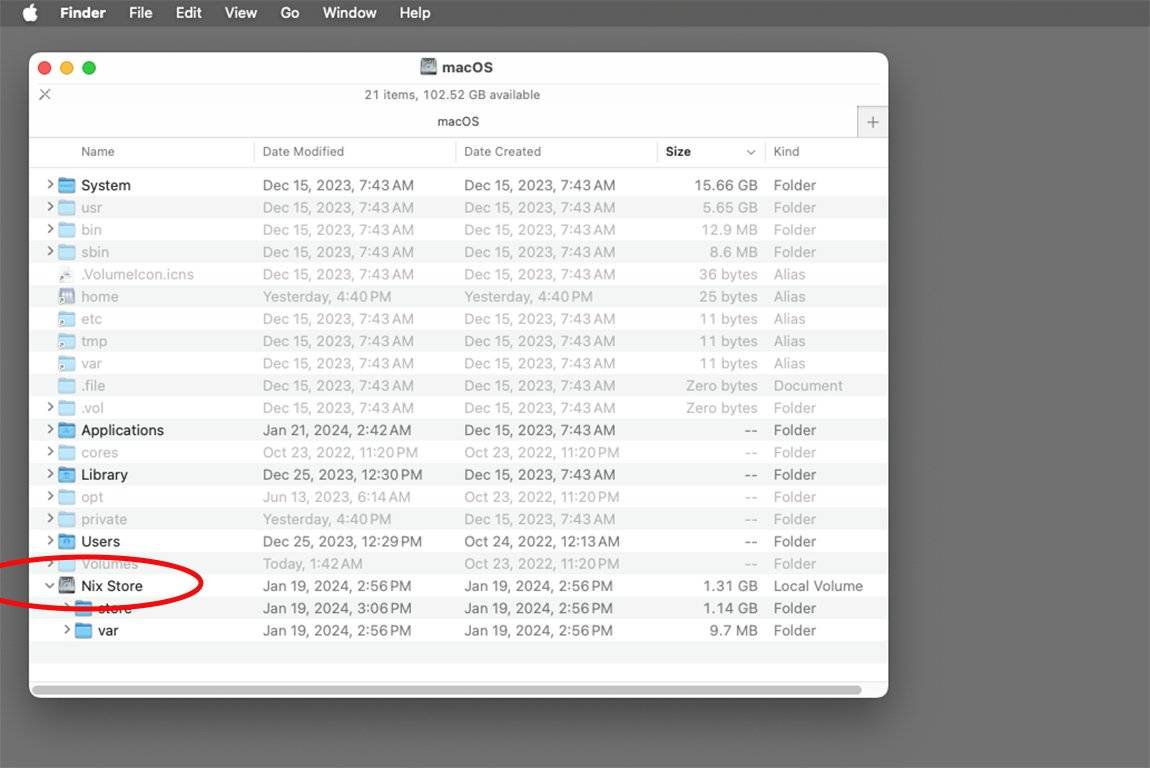Viewport: 1150px width, 768px height.
Task: Add a new tab with plus button
Action: coord(872,122)
